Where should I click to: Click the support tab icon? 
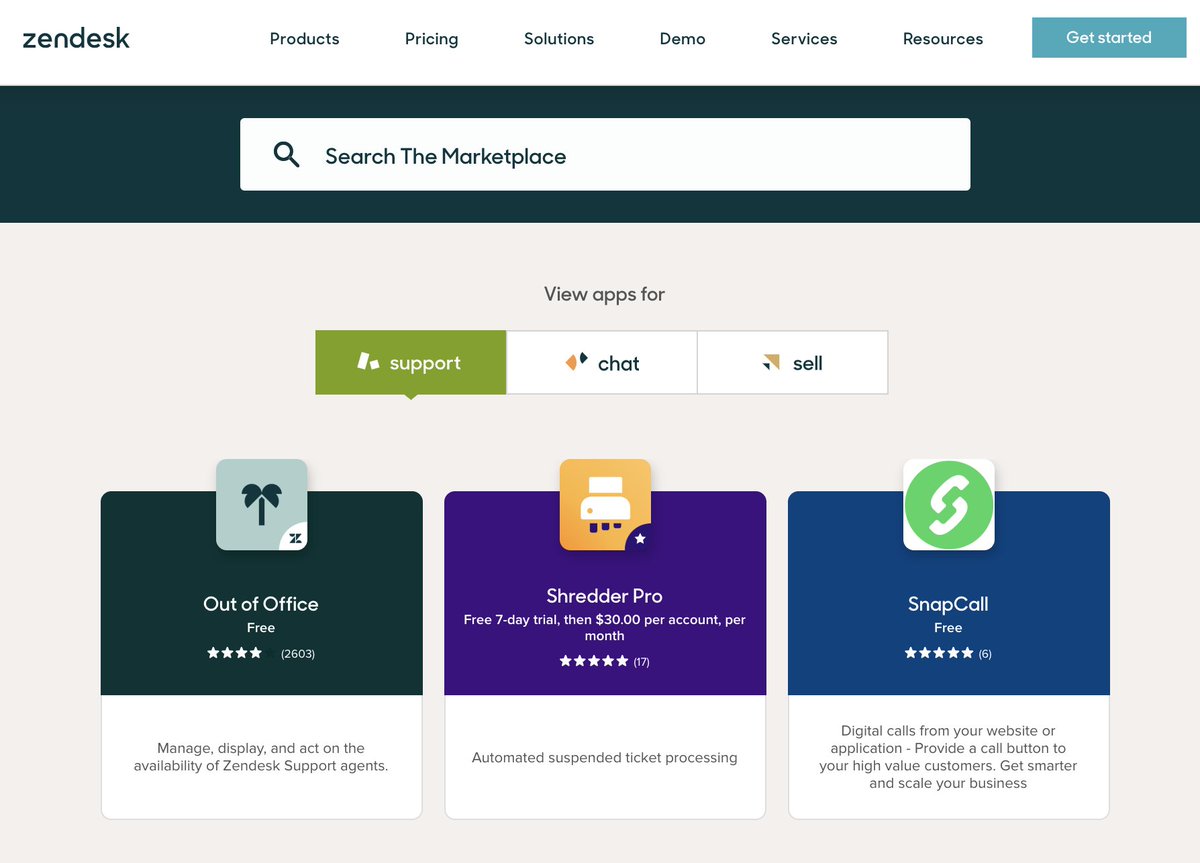369,362
